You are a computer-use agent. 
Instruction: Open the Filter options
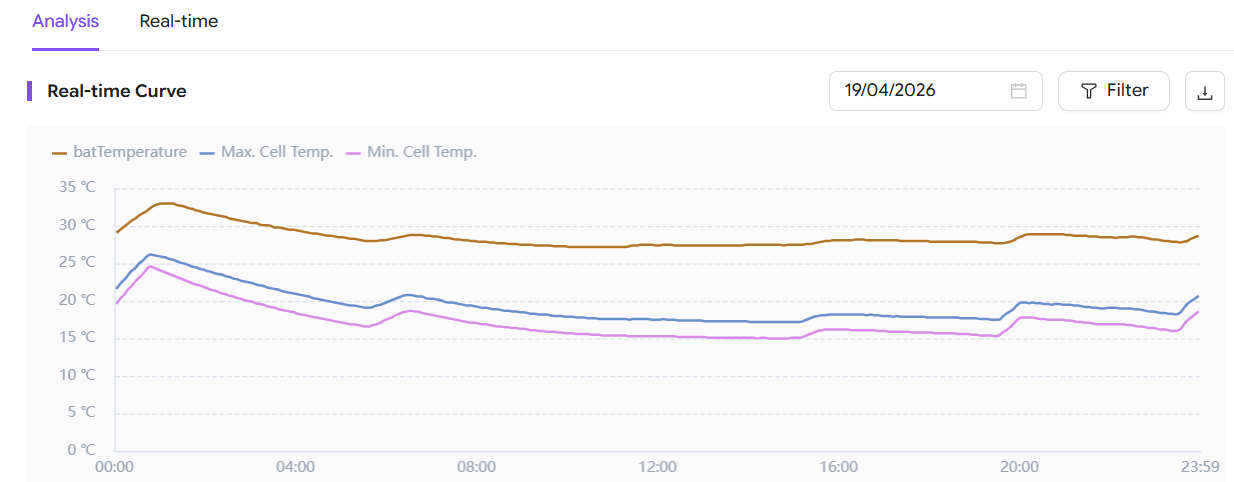point(1113,91)
